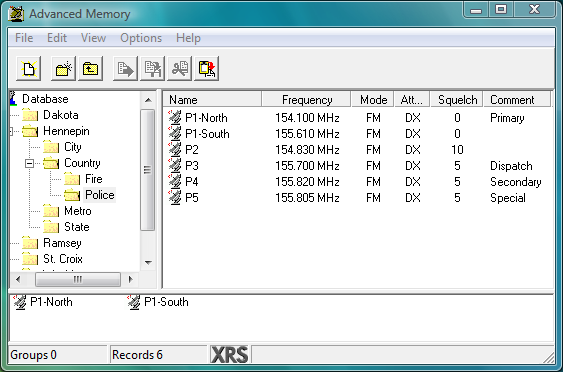Click the Police folder icon
Screen dimensions: 563x372
tap(72, 195)
